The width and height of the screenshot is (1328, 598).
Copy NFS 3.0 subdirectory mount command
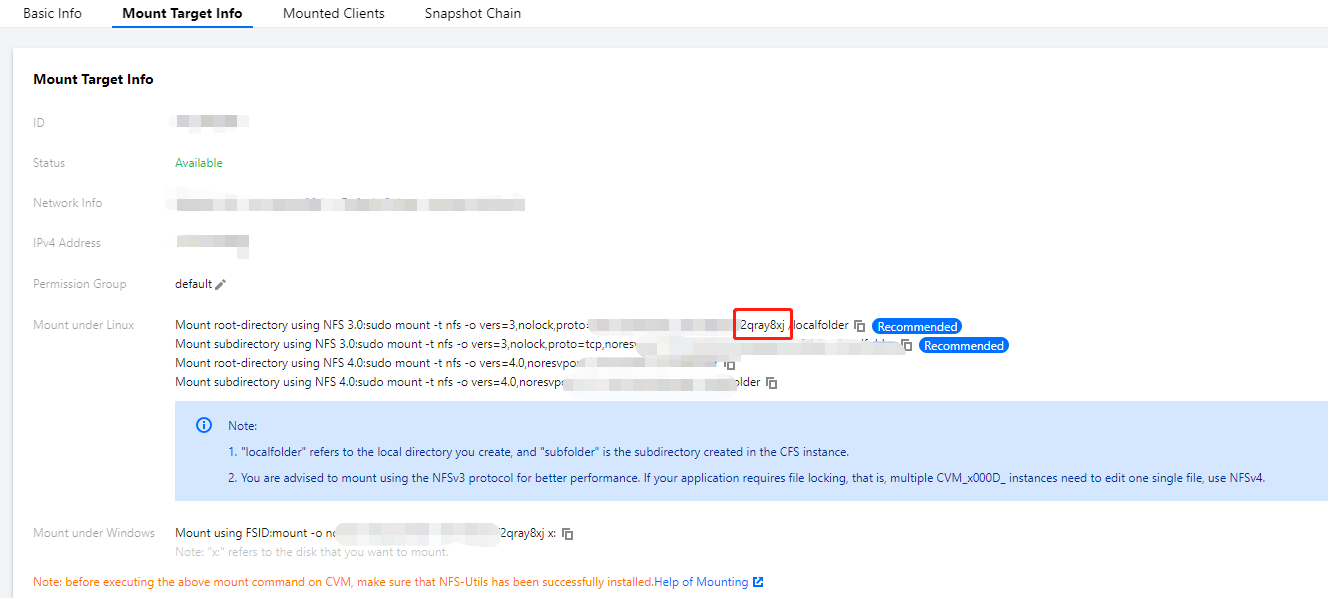[x=906, y=345]
